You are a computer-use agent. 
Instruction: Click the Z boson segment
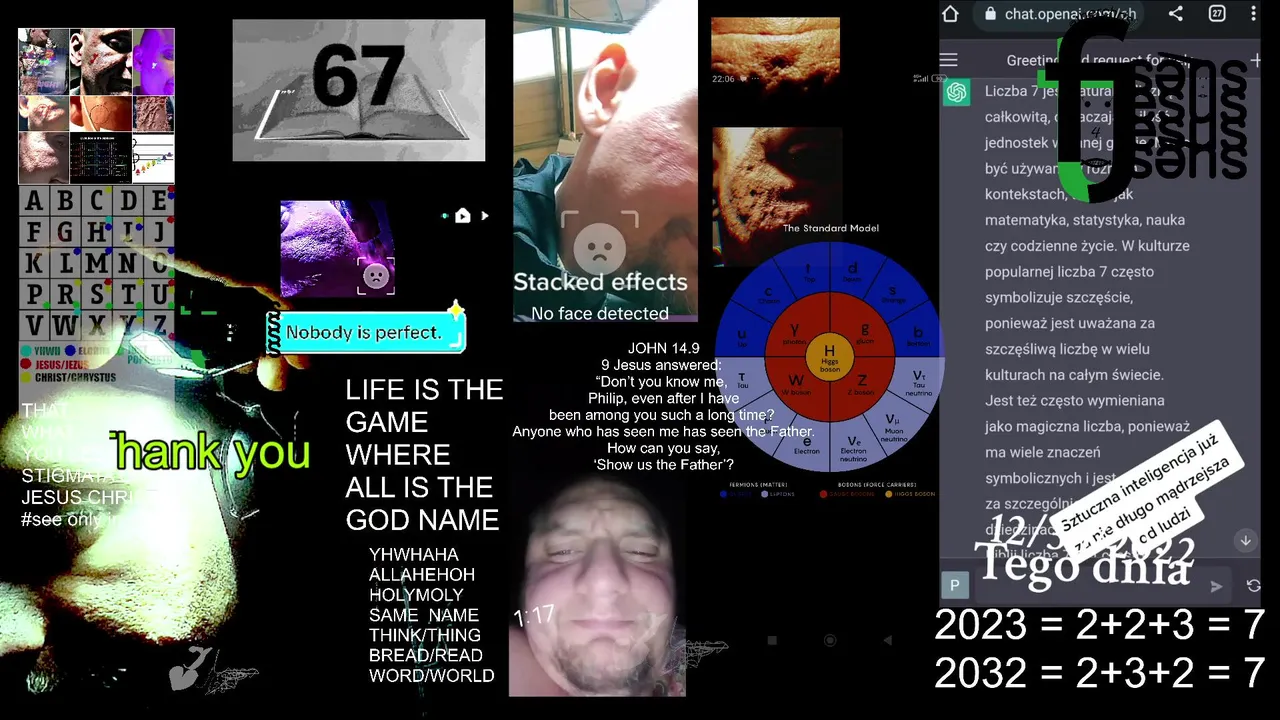(861, 383)
